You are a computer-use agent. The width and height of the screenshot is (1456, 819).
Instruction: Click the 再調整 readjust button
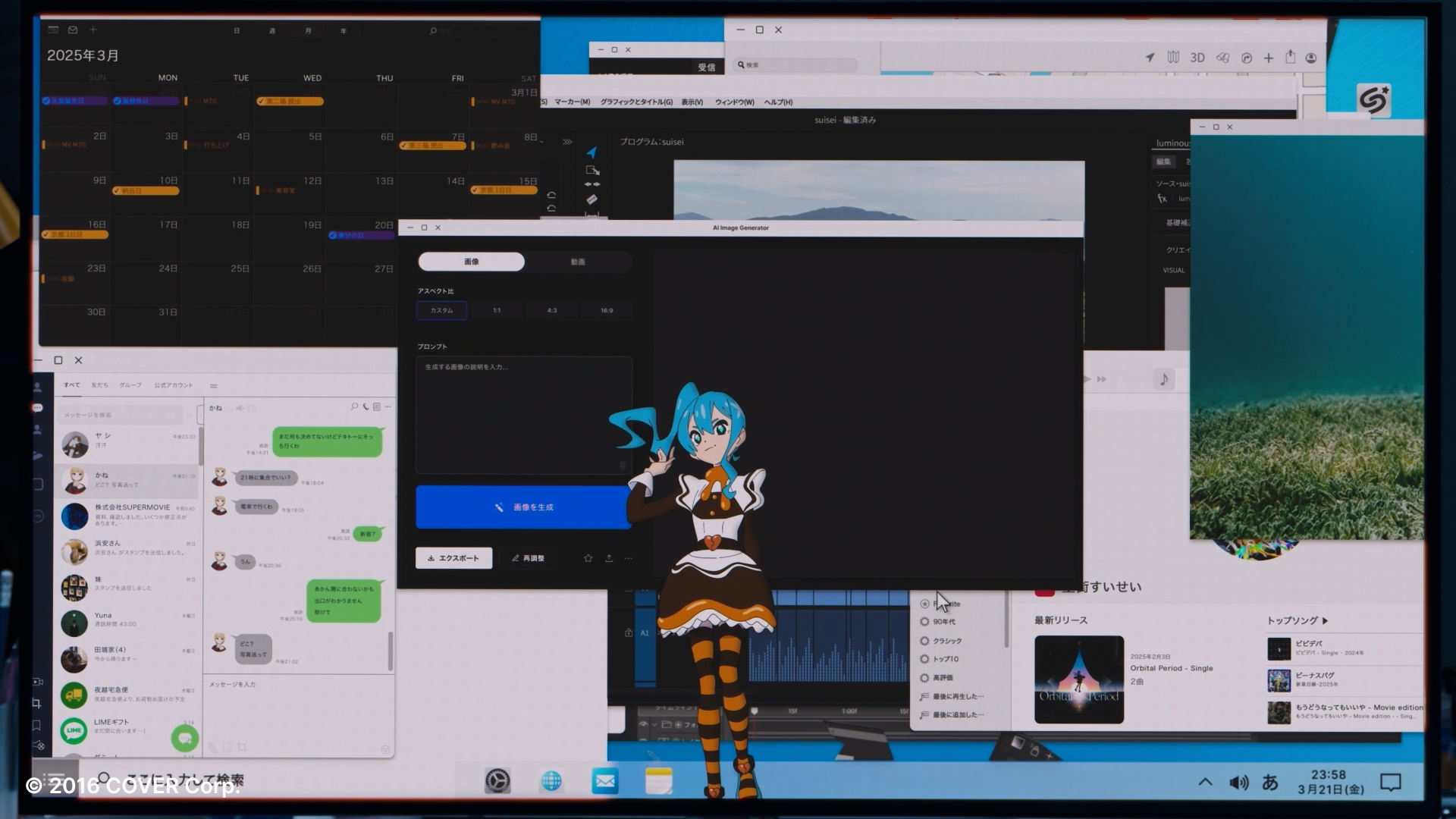tap(528, 558)
